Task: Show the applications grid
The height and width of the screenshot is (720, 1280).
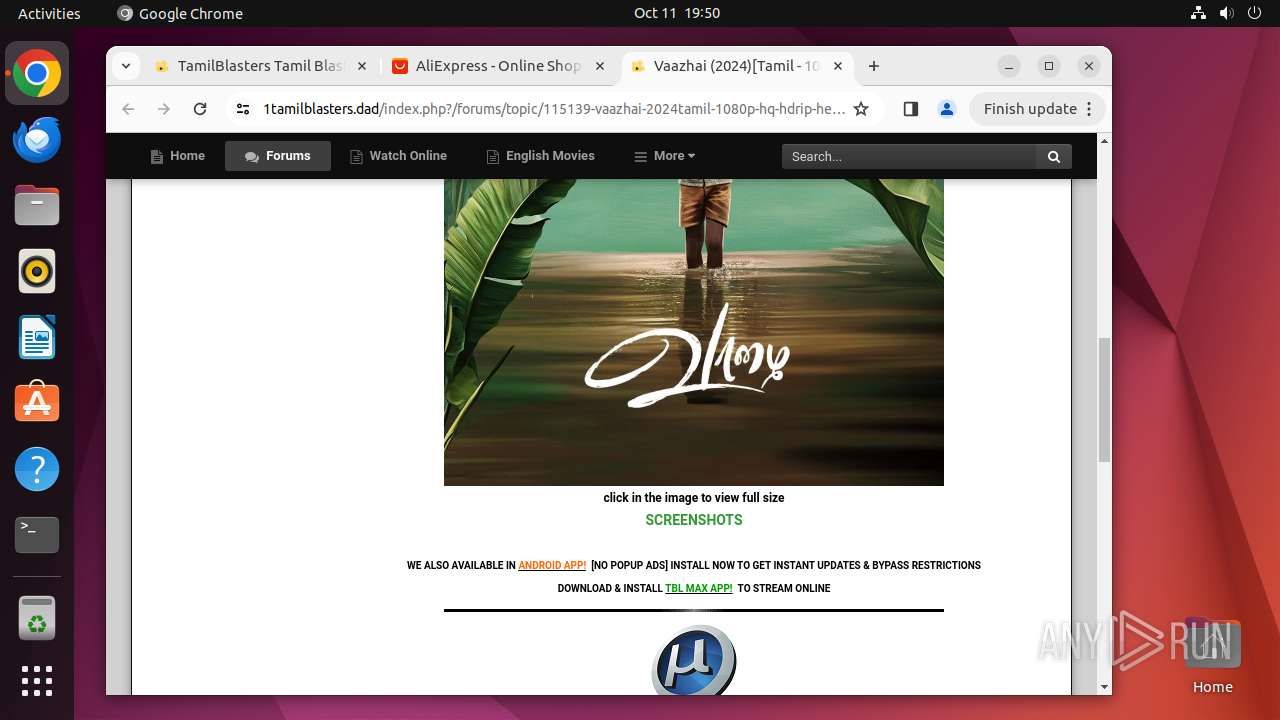Action: tap(37, 681)
